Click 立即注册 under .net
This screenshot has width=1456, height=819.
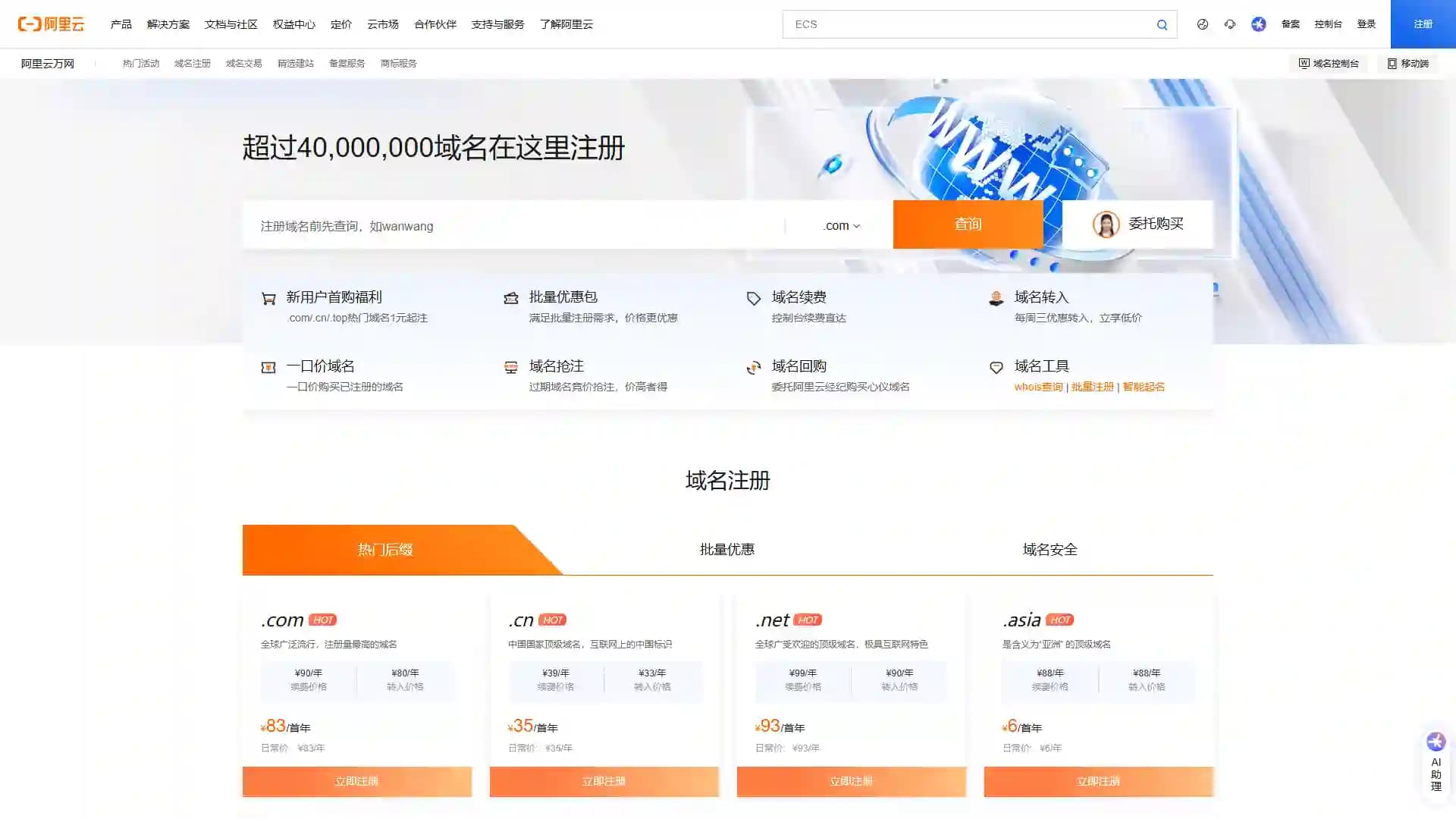pos(852,782)
